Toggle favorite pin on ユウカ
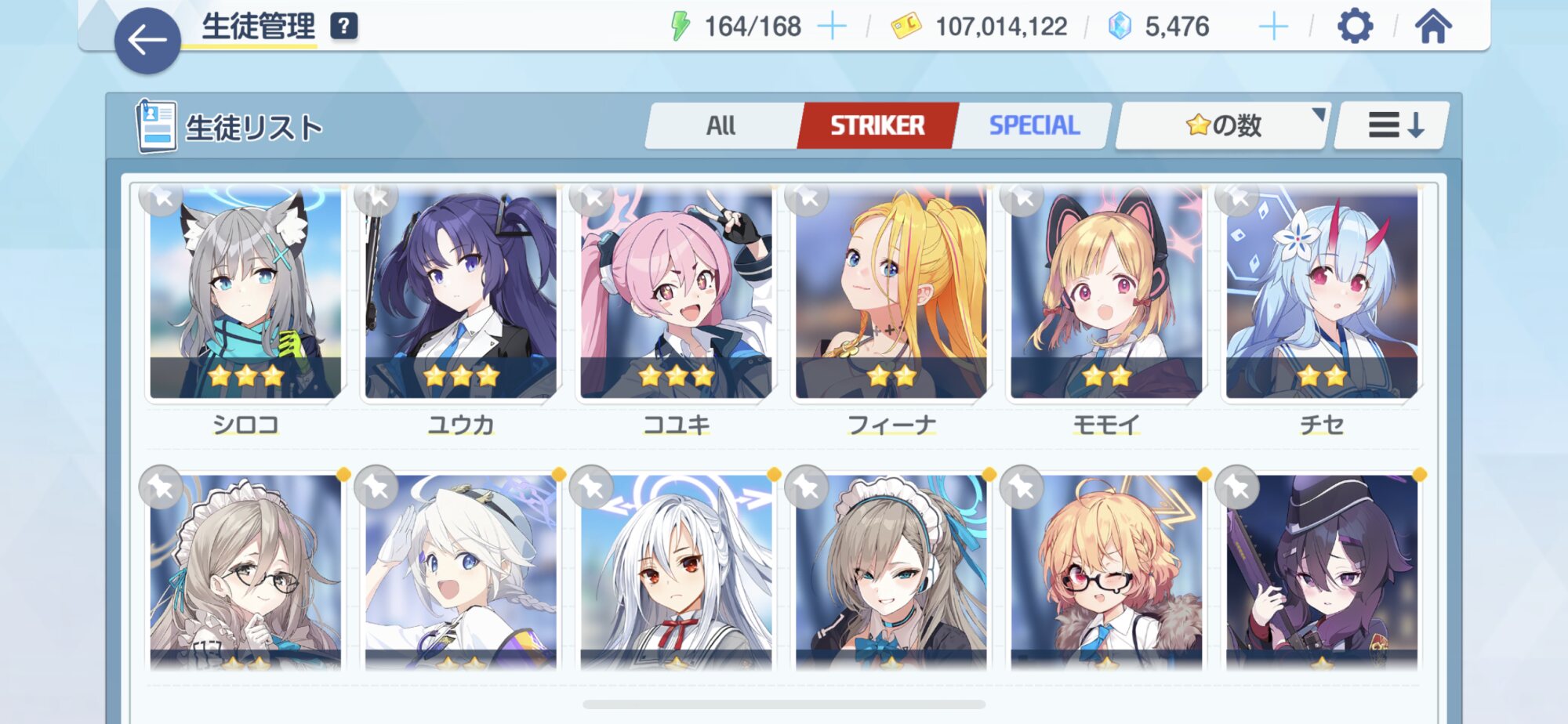 coord(376,197)
